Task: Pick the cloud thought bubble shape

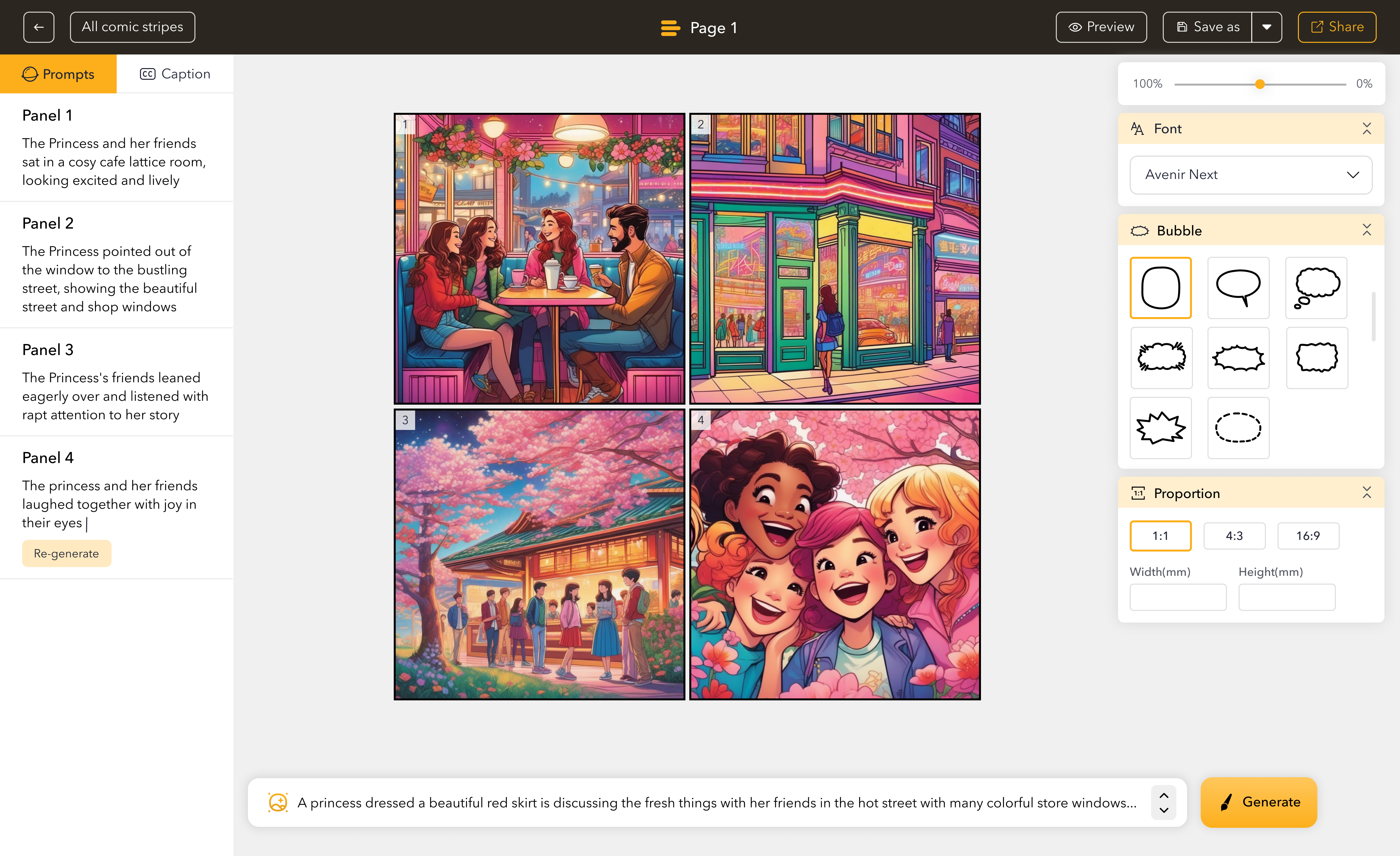Action: 1316,288
